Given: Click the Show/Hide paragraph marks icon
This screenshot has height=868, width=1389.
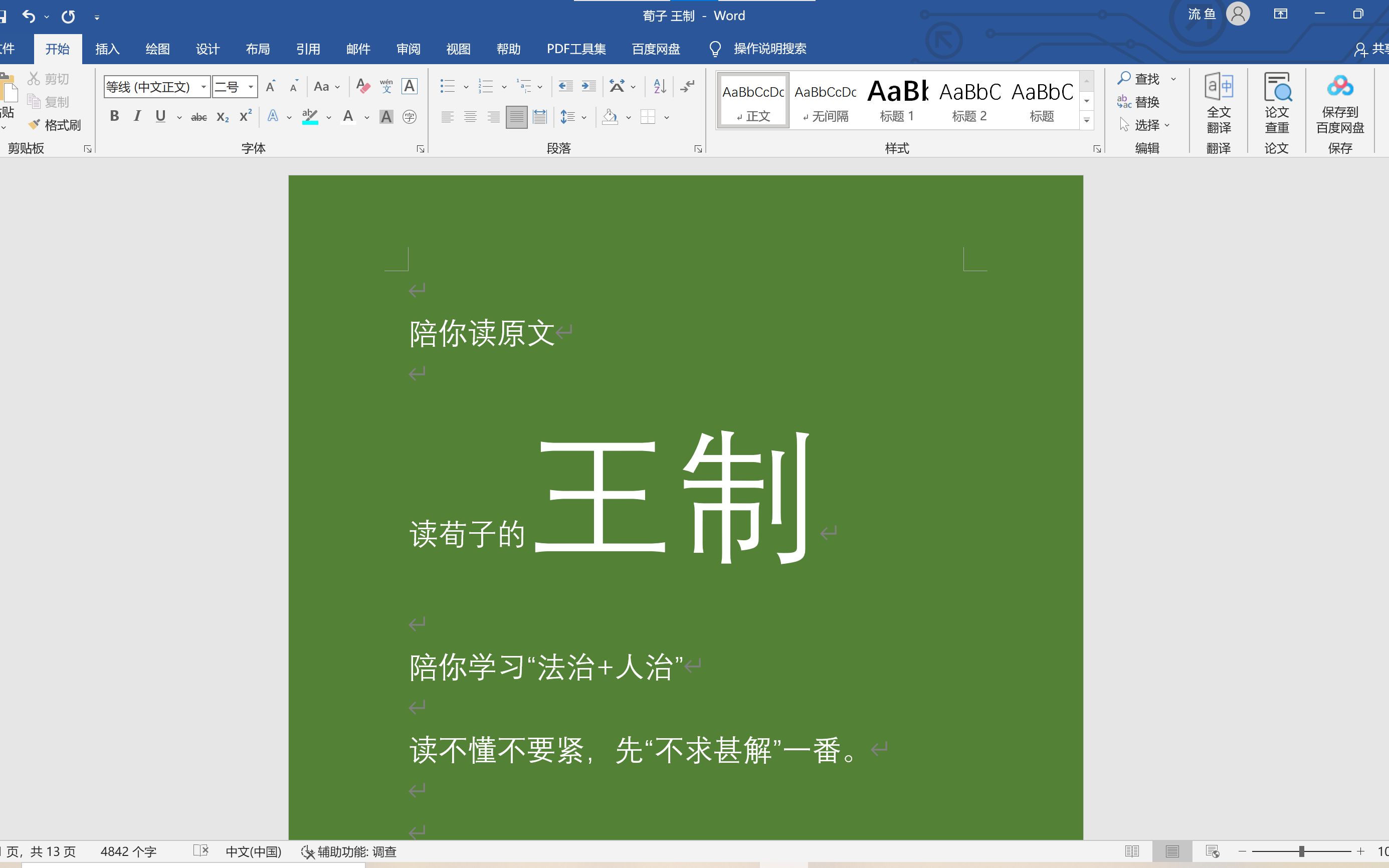Looking at the screenshot, I should 687,87.
